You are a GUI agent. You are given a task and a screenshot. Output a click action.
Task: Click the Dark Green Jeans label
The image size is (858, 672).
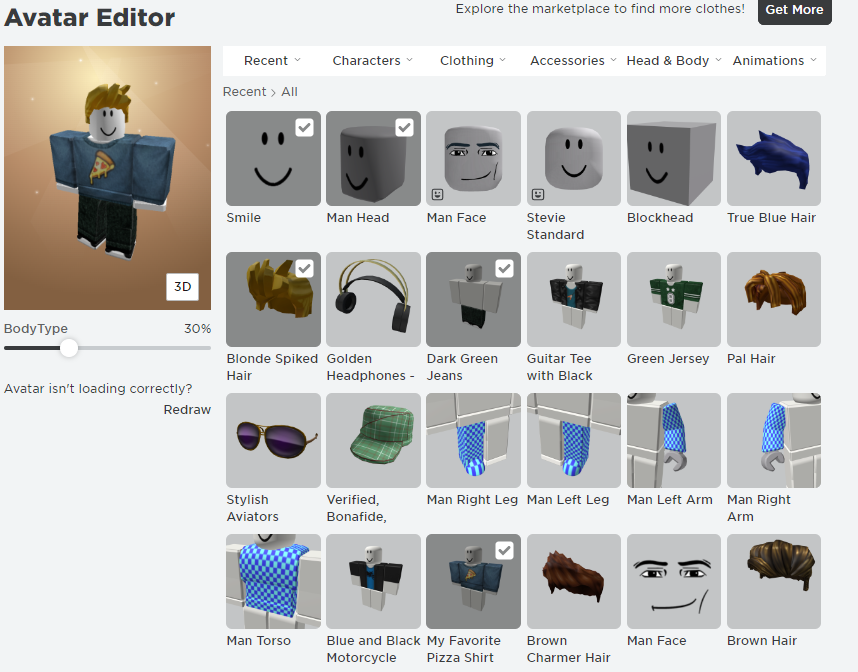tap(462, 367)
